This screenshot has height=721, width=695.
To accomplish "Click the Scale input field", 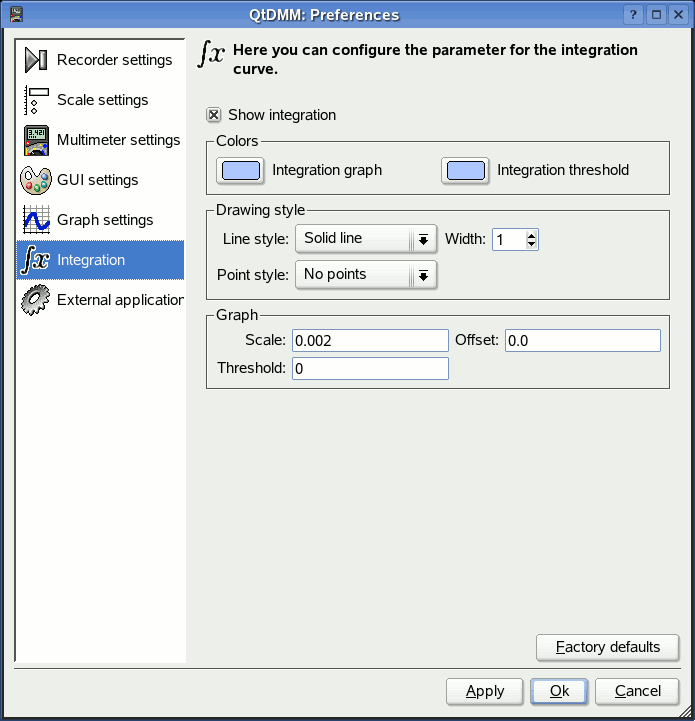I will (370, 341).
